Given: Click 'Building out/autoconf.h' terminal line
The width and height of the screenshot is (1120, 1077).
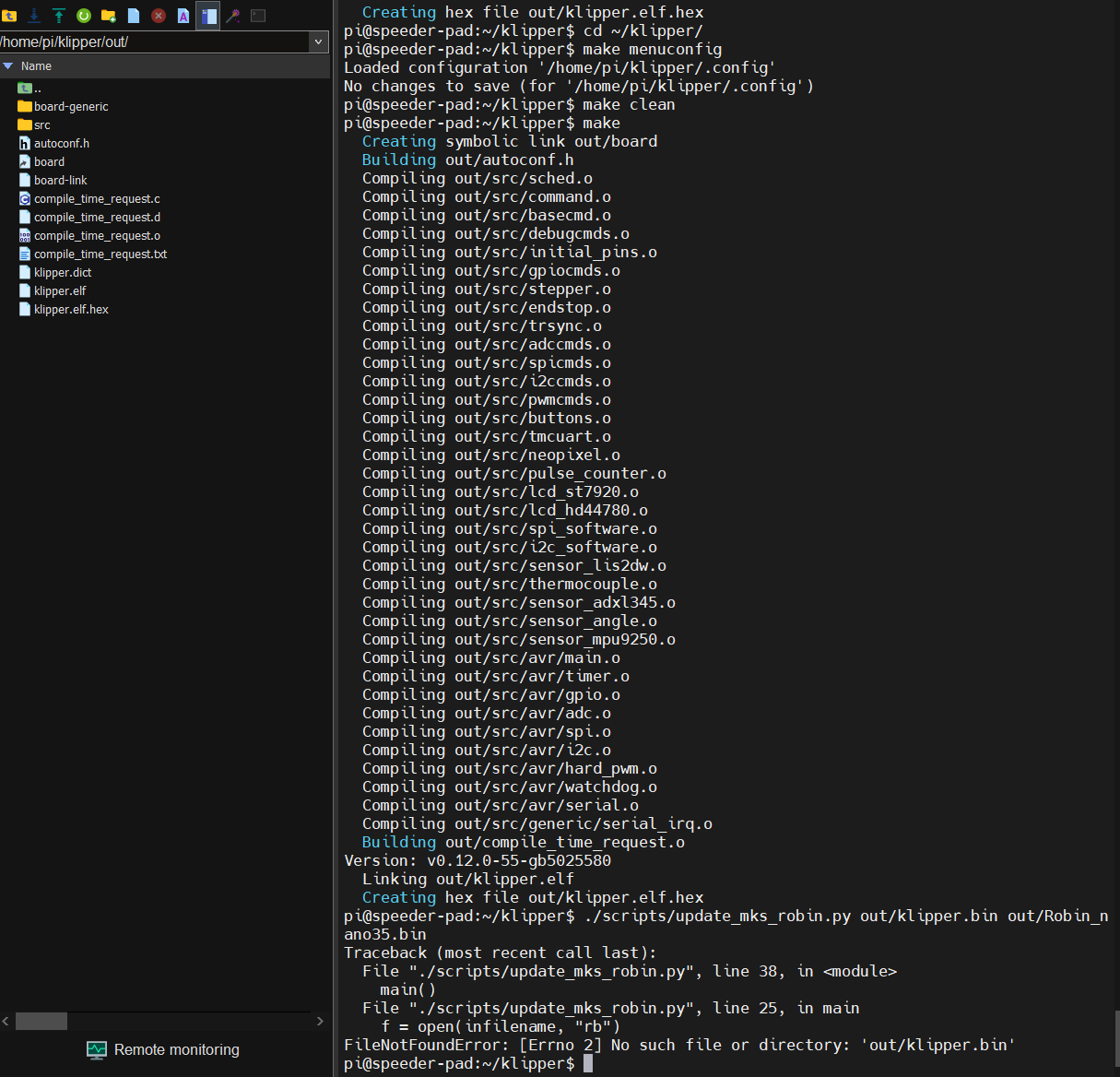Looking at the screenshot, I should point(468,160).
